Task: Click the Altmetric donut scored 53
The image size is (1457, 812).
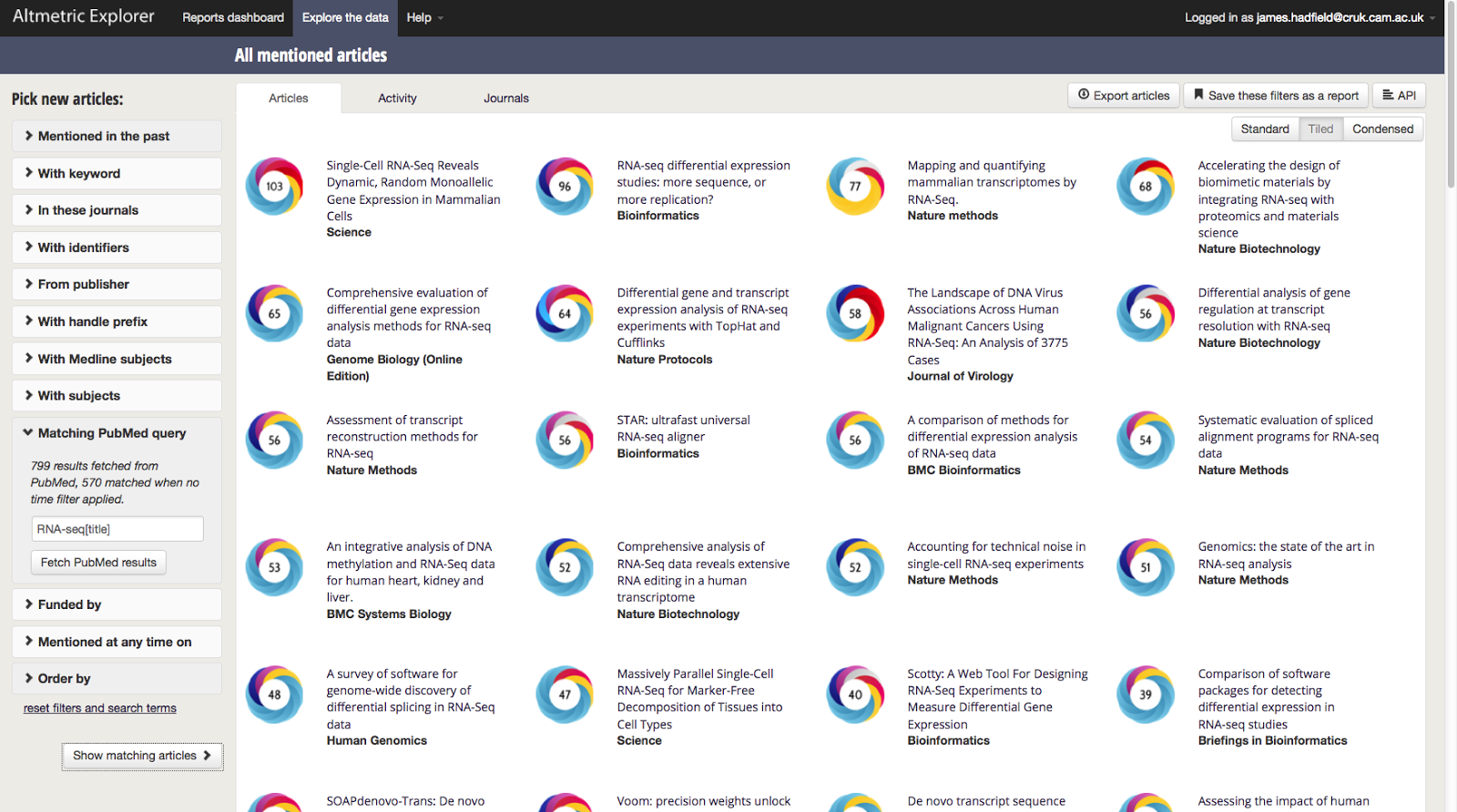Action: click(274, 567)
